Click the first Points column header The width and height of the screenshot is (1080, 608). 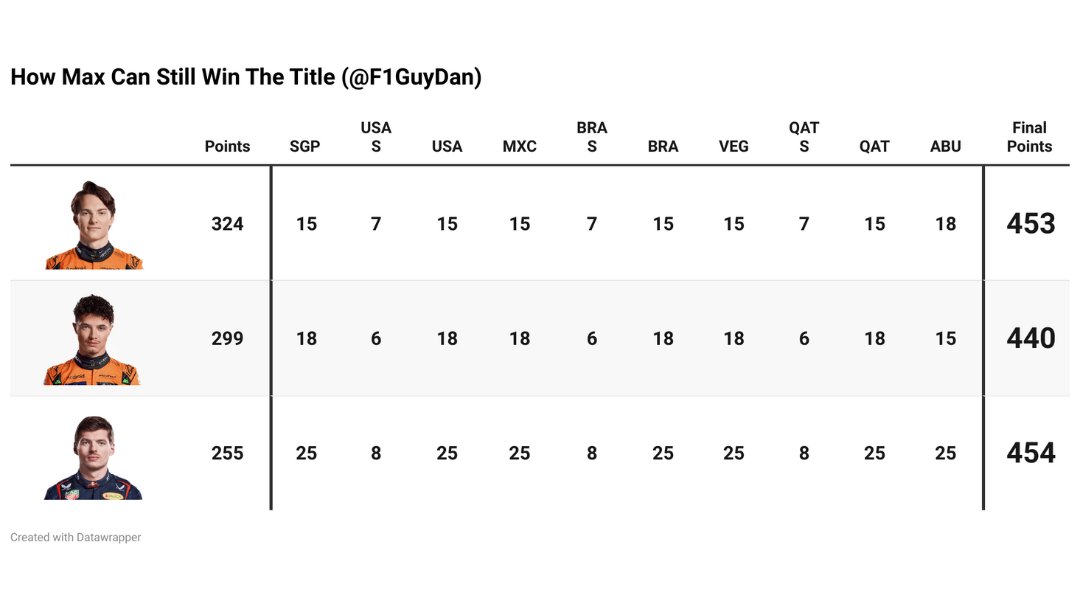tap(227, 146)
